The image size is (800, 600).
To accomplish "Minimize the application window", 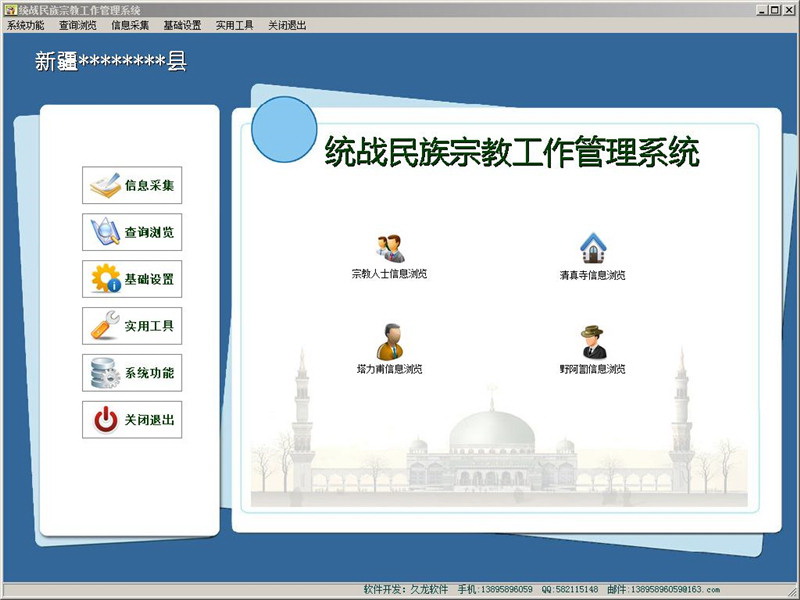I will click(x=763, y=10).
